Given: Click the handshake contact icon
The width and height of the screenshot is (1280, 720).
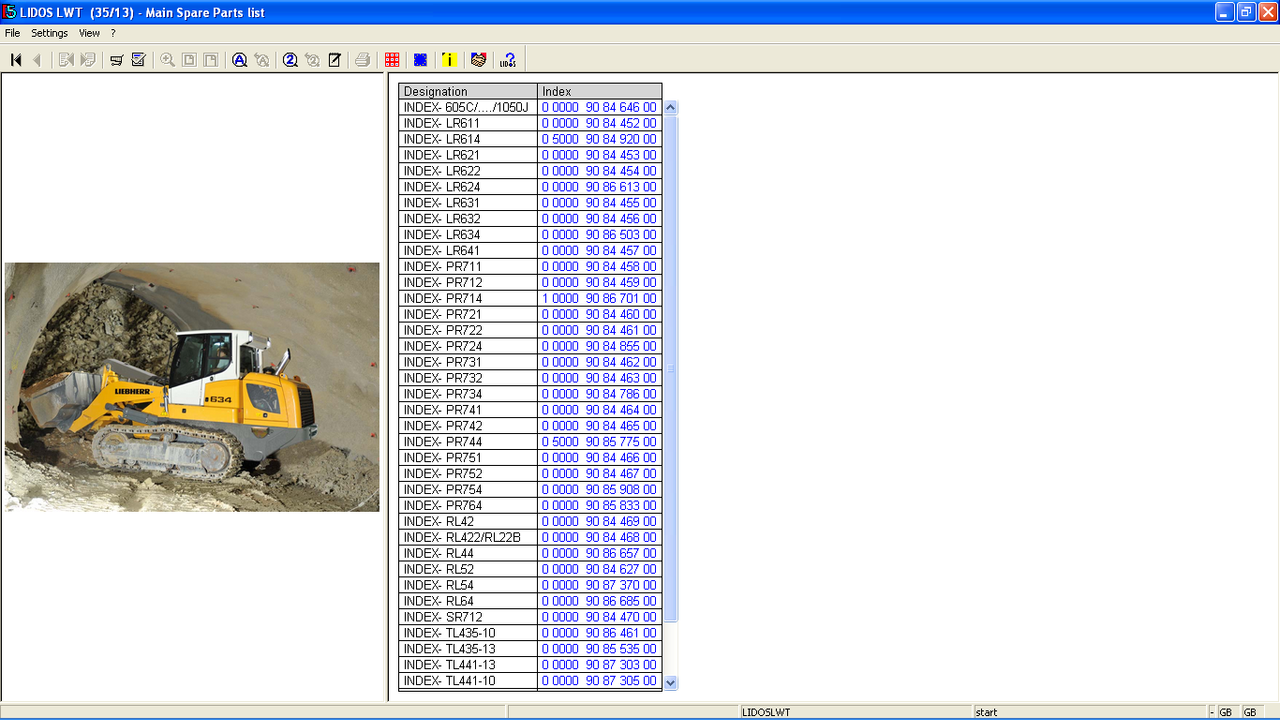Looking at the screenshot, I should (478, 60).
